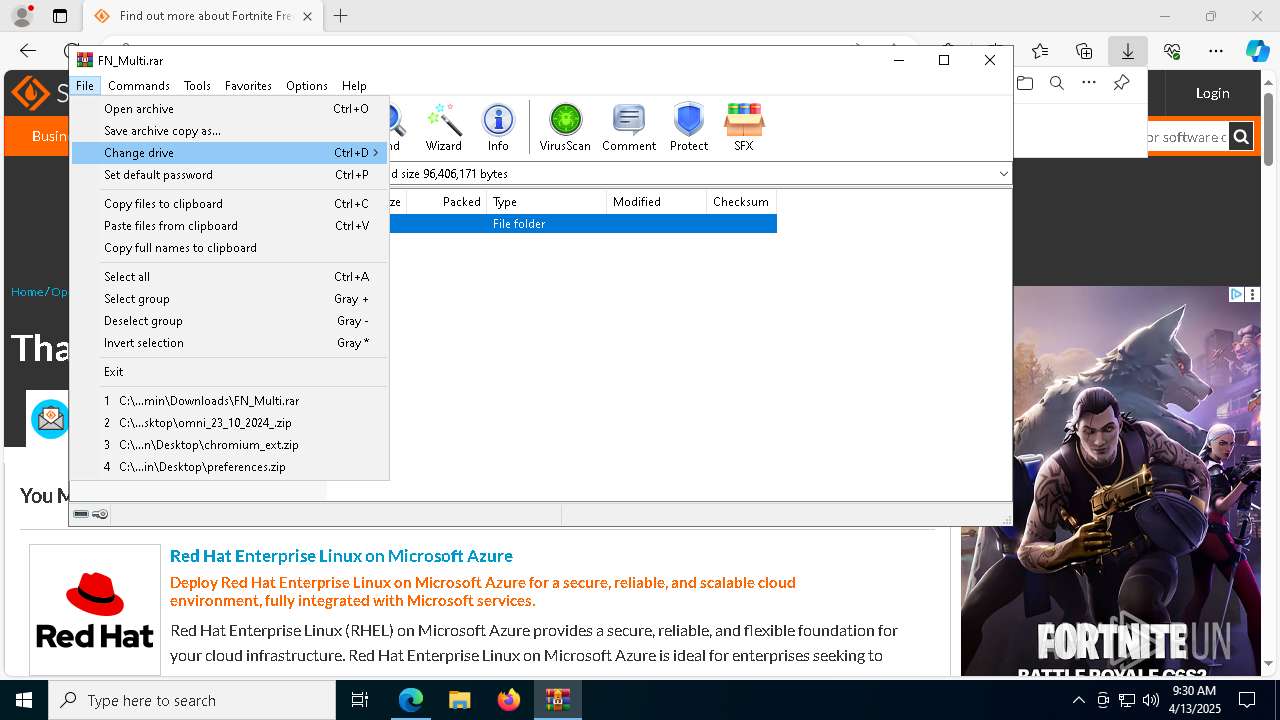Image resolution: width=1280 pixels, height=720 pixels.
Task: Click the Red Hat logo thumbnail
Action: pyautogui.click(x=95, y=609)
